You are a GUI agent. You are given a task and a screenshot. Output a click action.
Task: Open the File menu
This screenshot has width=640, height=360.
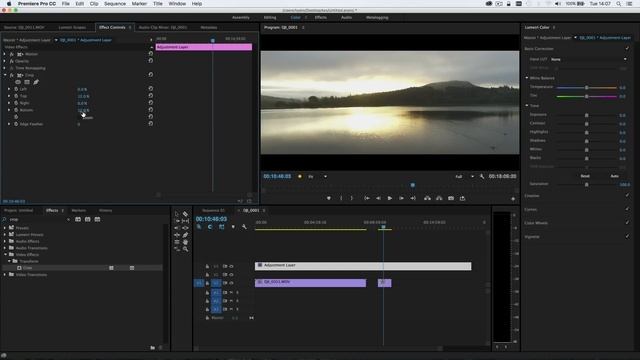coord(65,4)
